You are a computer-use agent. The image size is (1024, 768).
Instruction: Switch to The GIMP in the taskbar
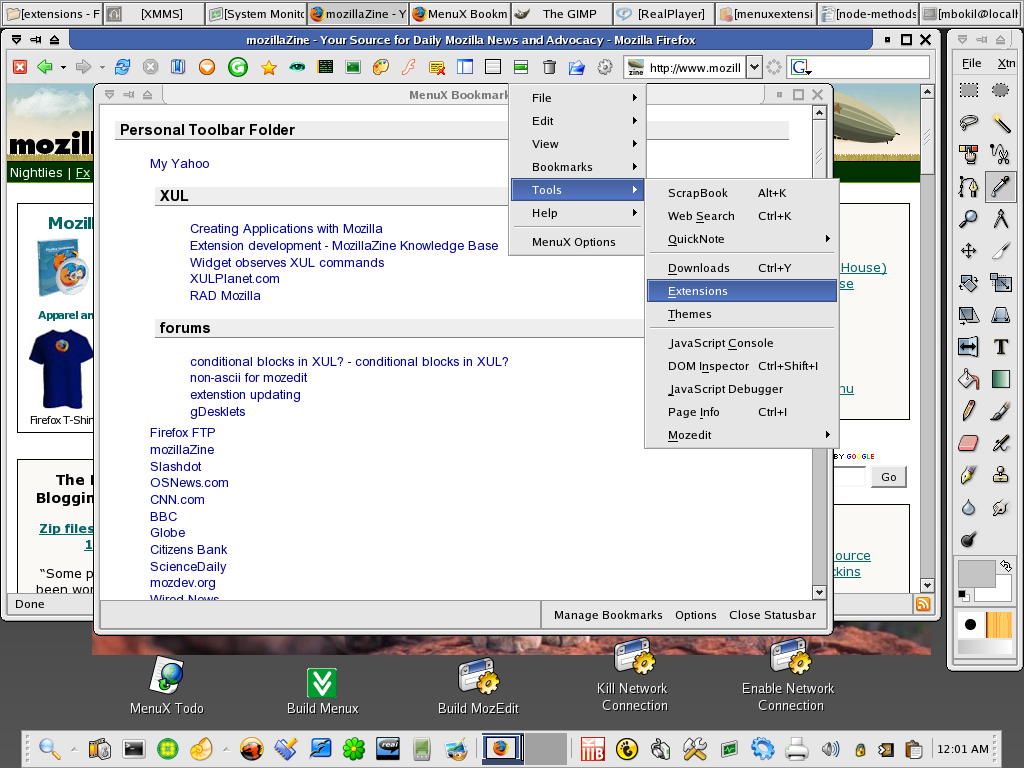(562, 14)
